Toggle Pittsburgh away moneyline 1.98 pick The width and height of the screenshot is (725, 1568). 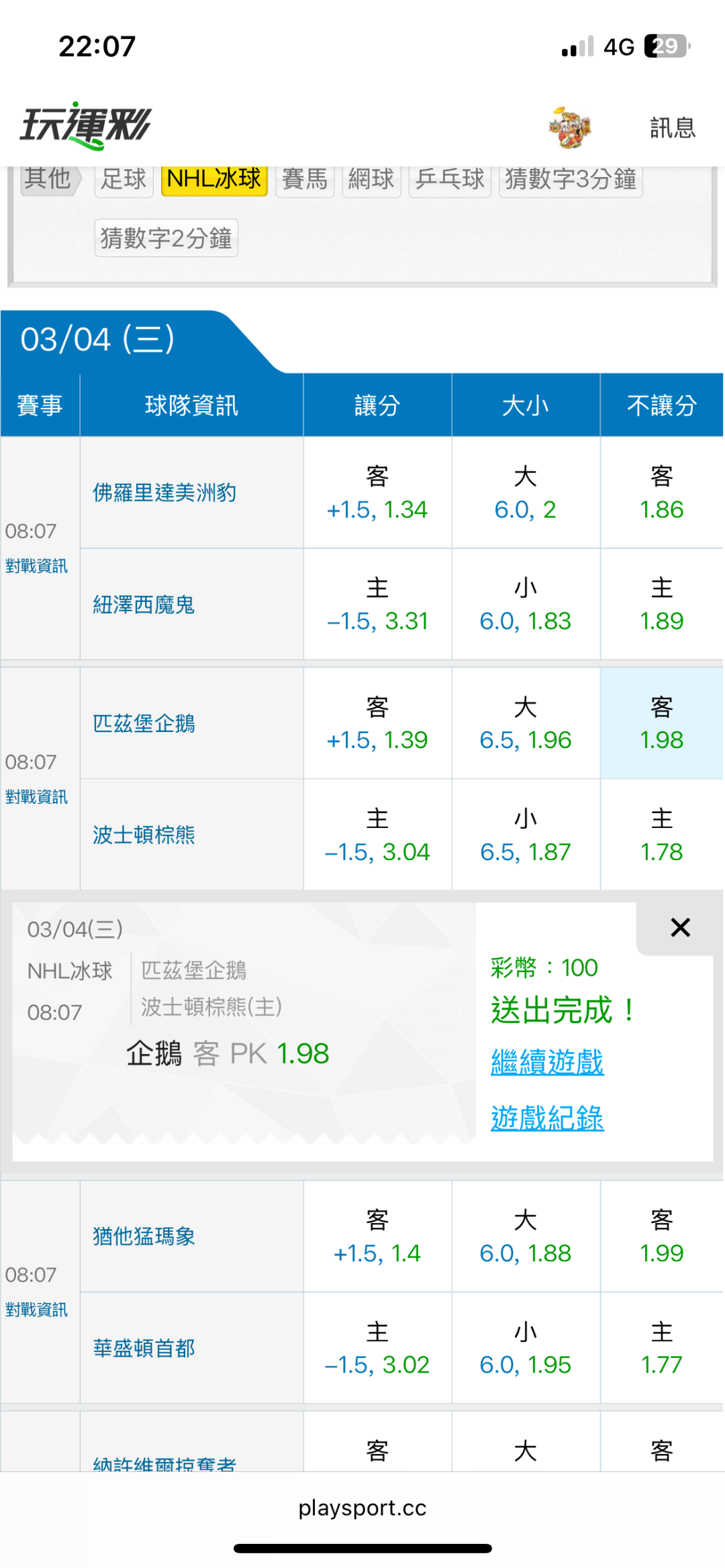click(661, 723)
